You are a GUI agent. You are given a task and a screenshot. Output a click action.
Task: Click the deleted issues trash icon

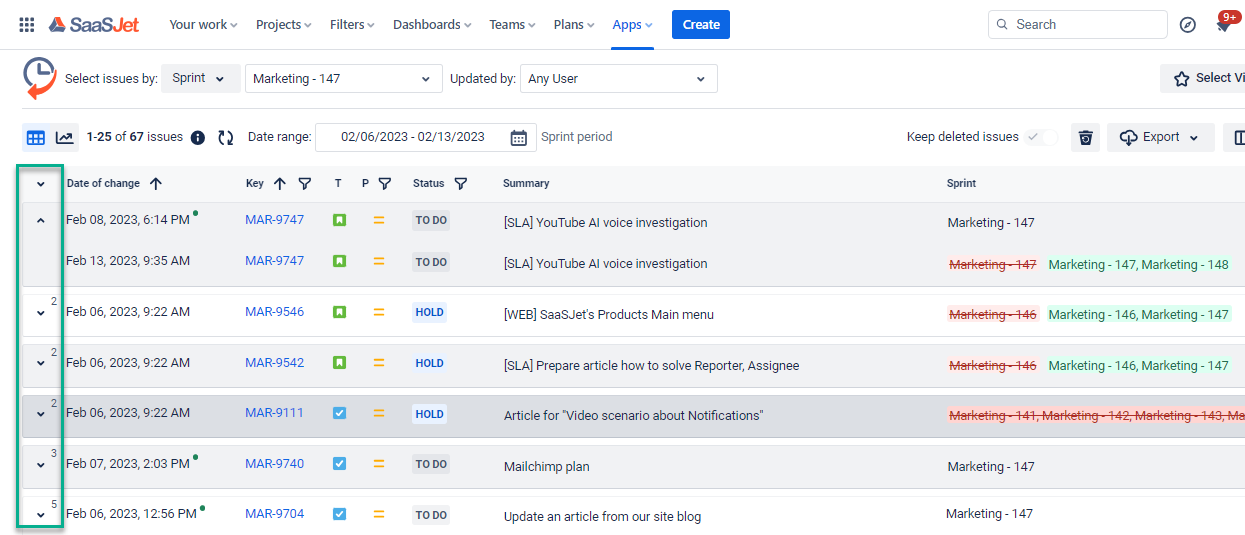(1086, 137)
